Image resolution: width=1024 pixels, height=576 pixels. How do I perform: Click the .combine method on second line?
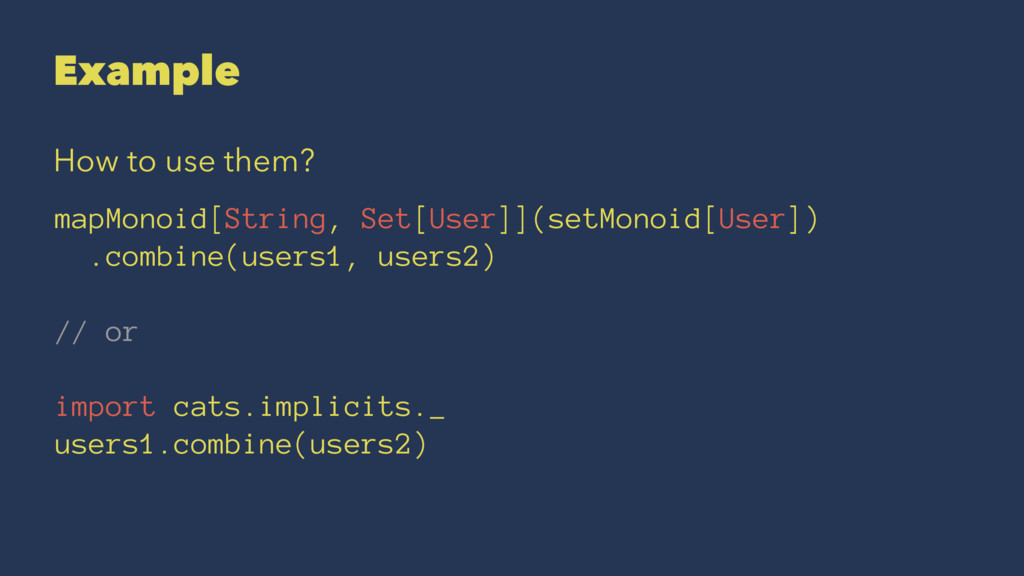(157, 257)
